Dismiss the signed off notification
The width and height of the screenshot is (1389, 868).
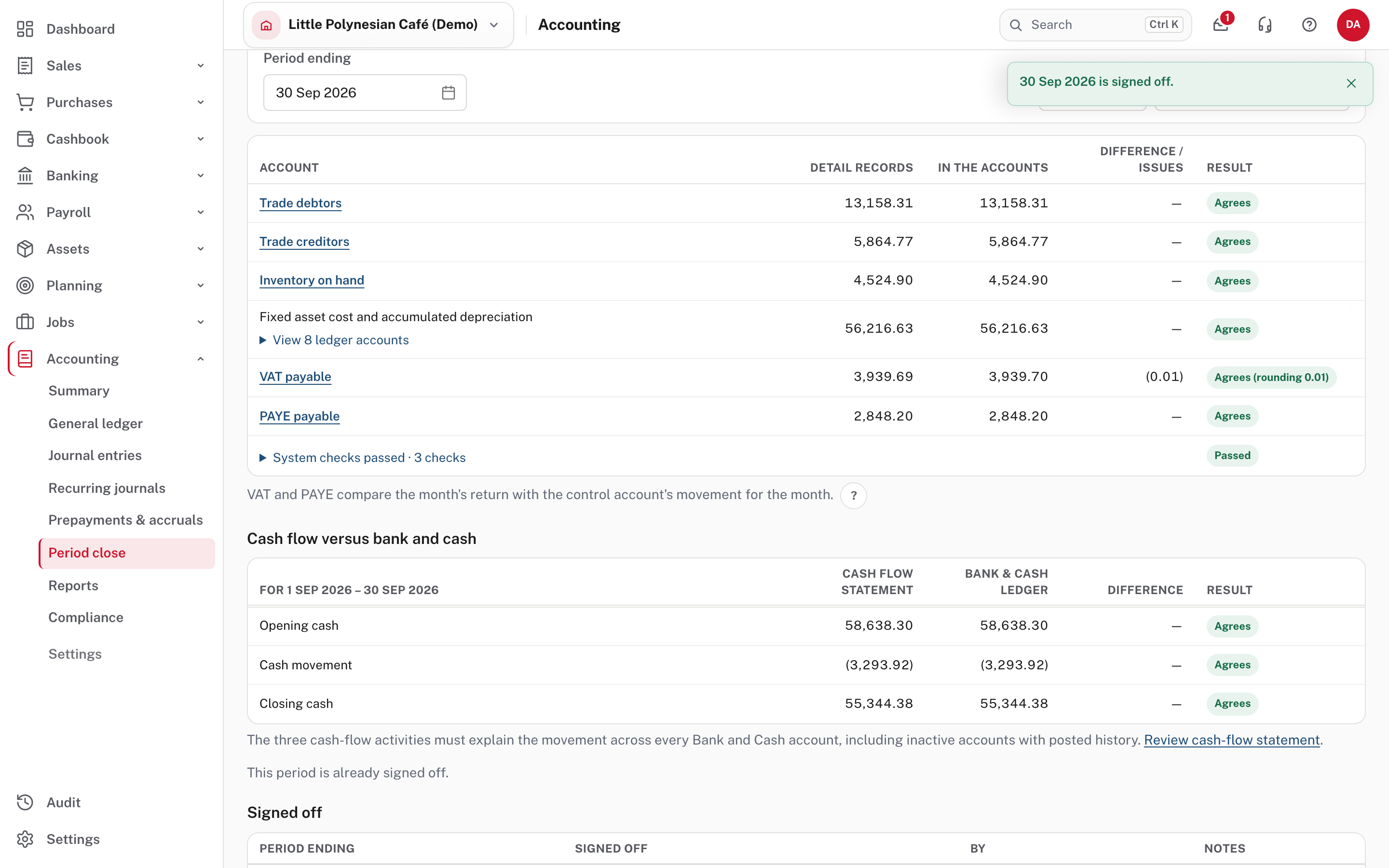pyautogui.click(x=1351, y=83)
